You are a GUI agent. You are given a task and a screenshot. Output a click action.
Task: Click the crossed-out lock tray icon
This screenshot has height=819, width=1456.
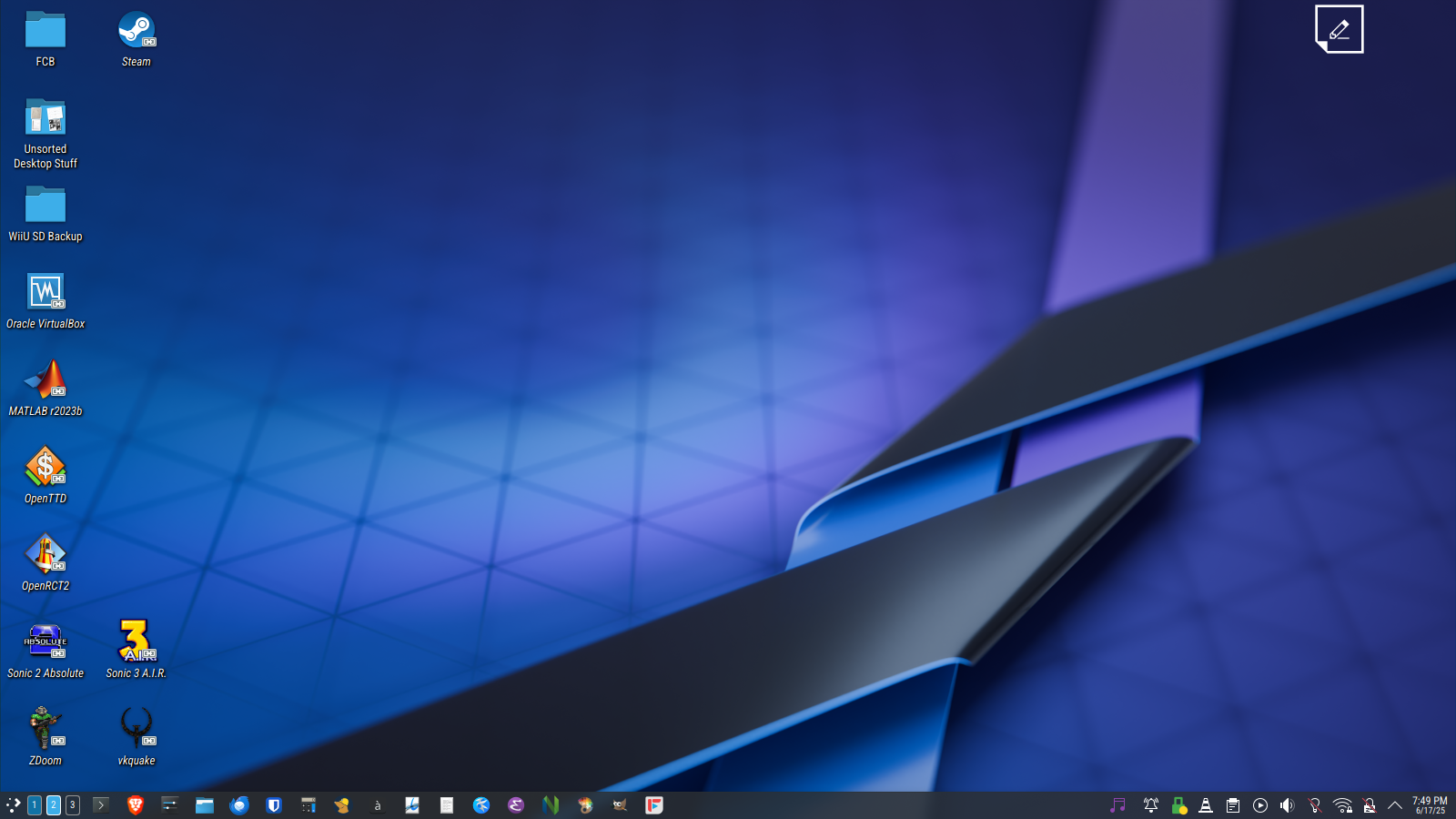coord(1370,804)
